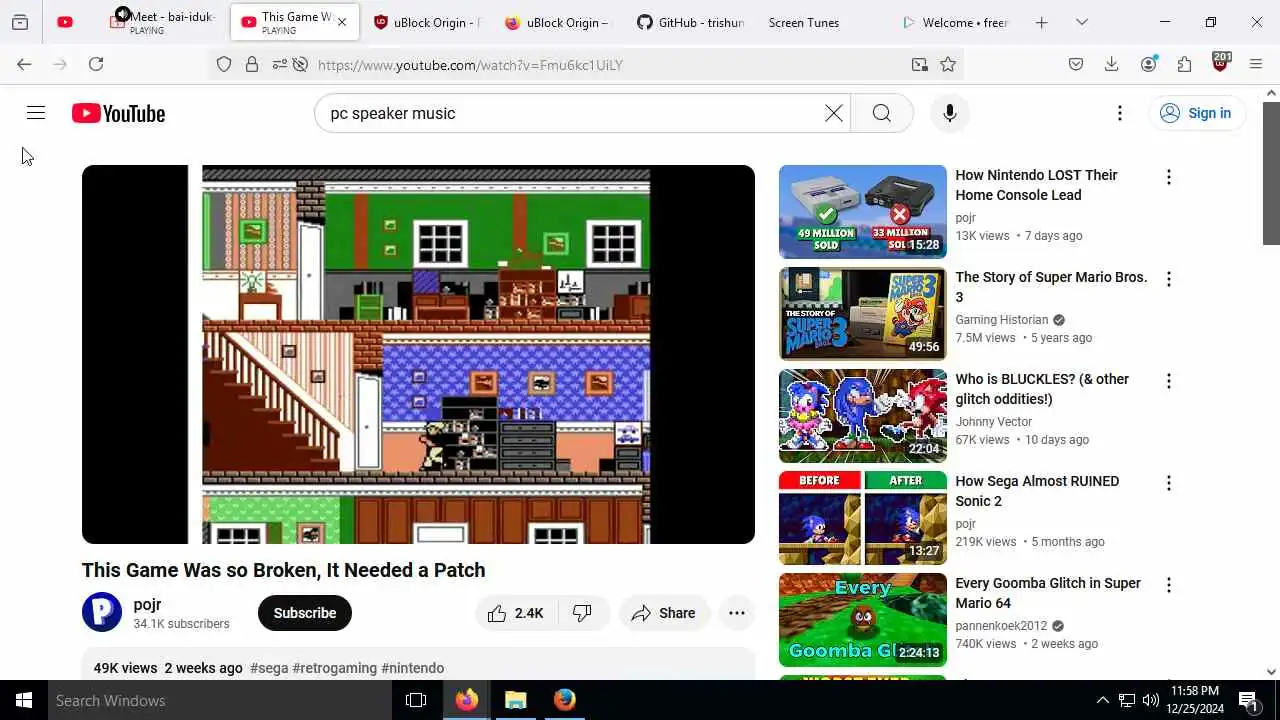Mute the Meet tab audio icon
Screen dimensions: 1280x720
[122, 14]
